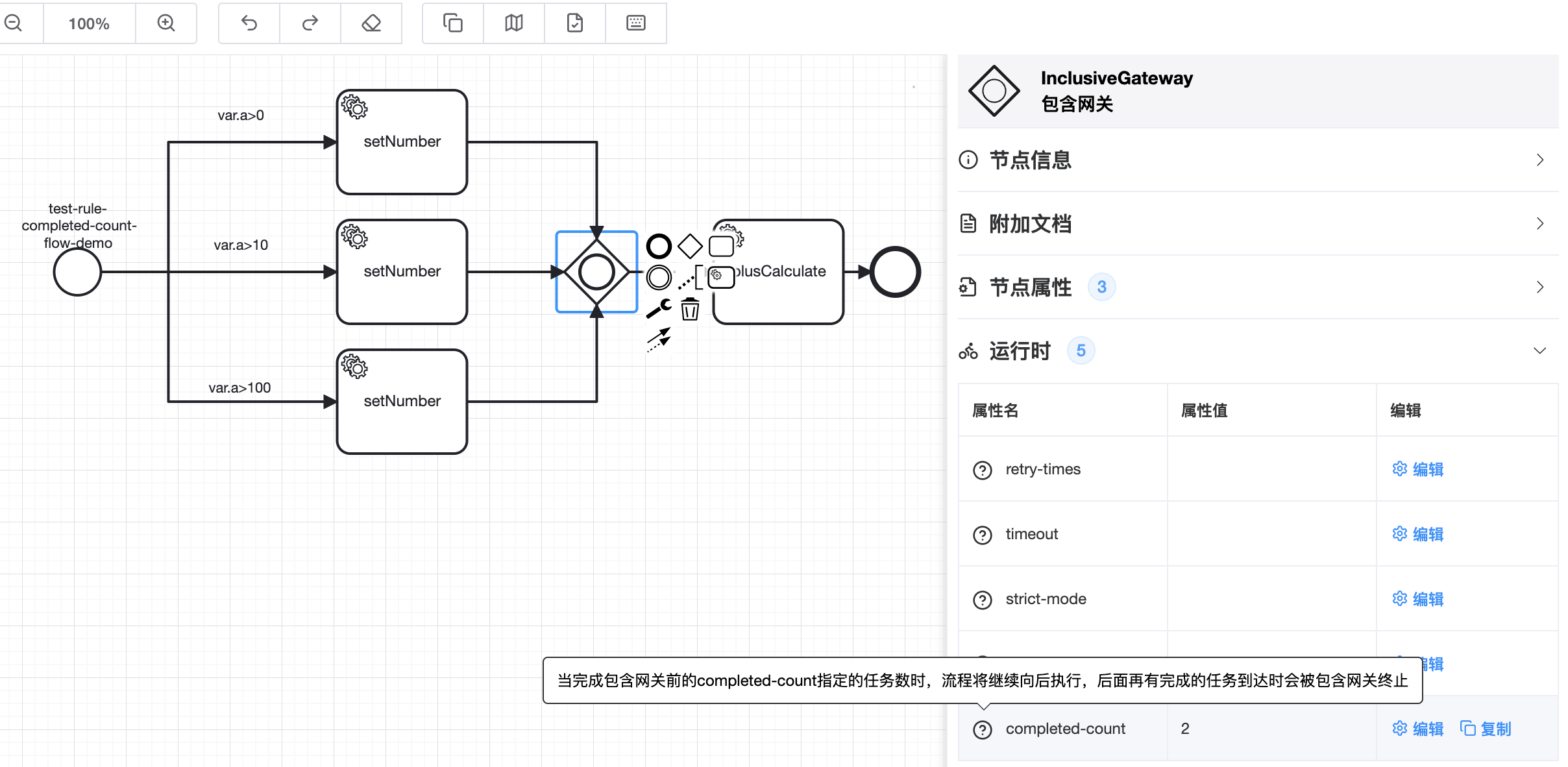1568x767 pixels.
Task: Click the keyboard shortcuts icon
Action: tap(636, 23)
